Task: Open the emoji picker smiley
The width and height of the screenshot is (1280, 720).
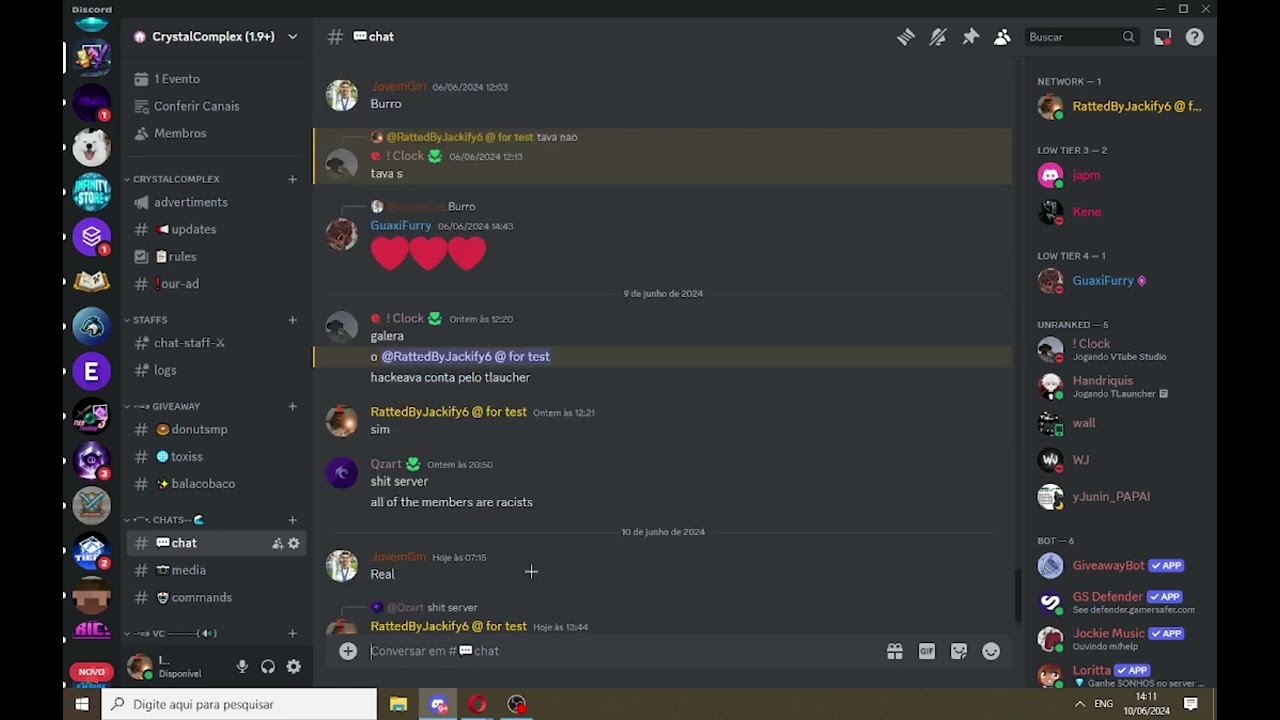Action: click(x=991, y=651)
